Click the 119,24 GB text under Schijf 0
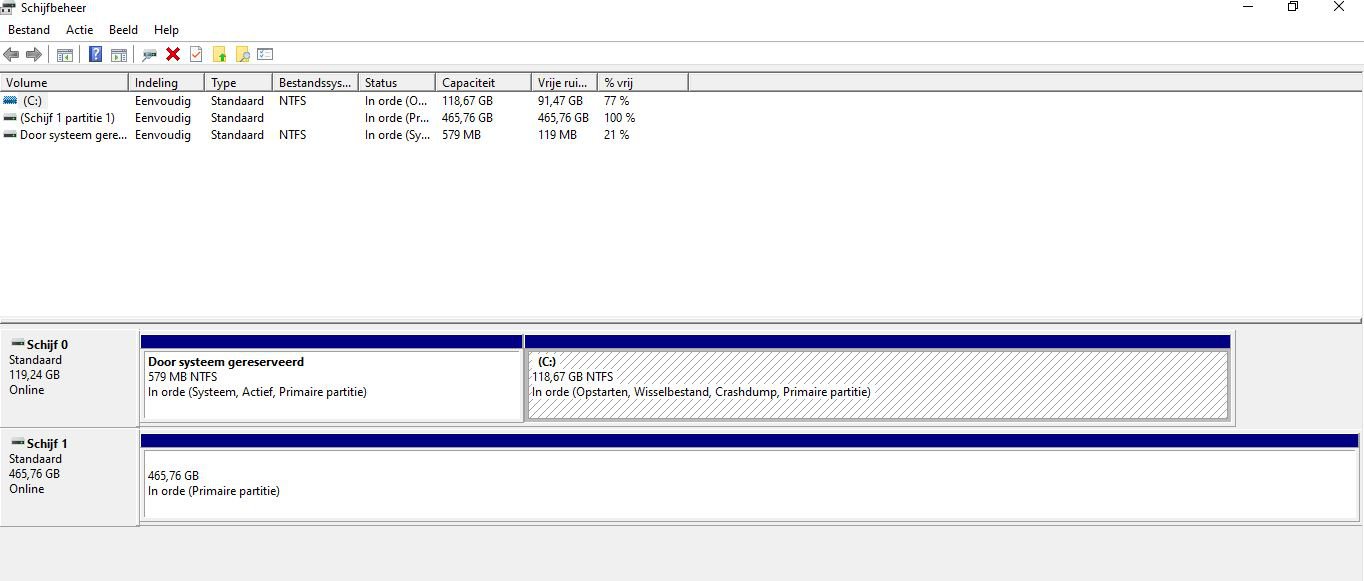 point(34,375)
